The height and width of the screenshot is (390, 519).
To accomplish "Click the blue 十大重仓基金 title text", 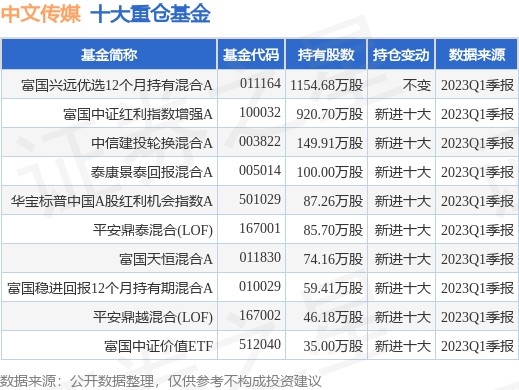I will tap(150, 14).
